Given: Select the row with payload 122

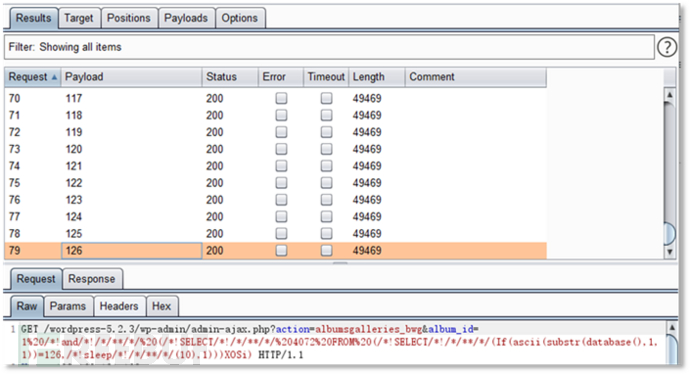Looking at the screenshot, I should [x=275, y=183].
